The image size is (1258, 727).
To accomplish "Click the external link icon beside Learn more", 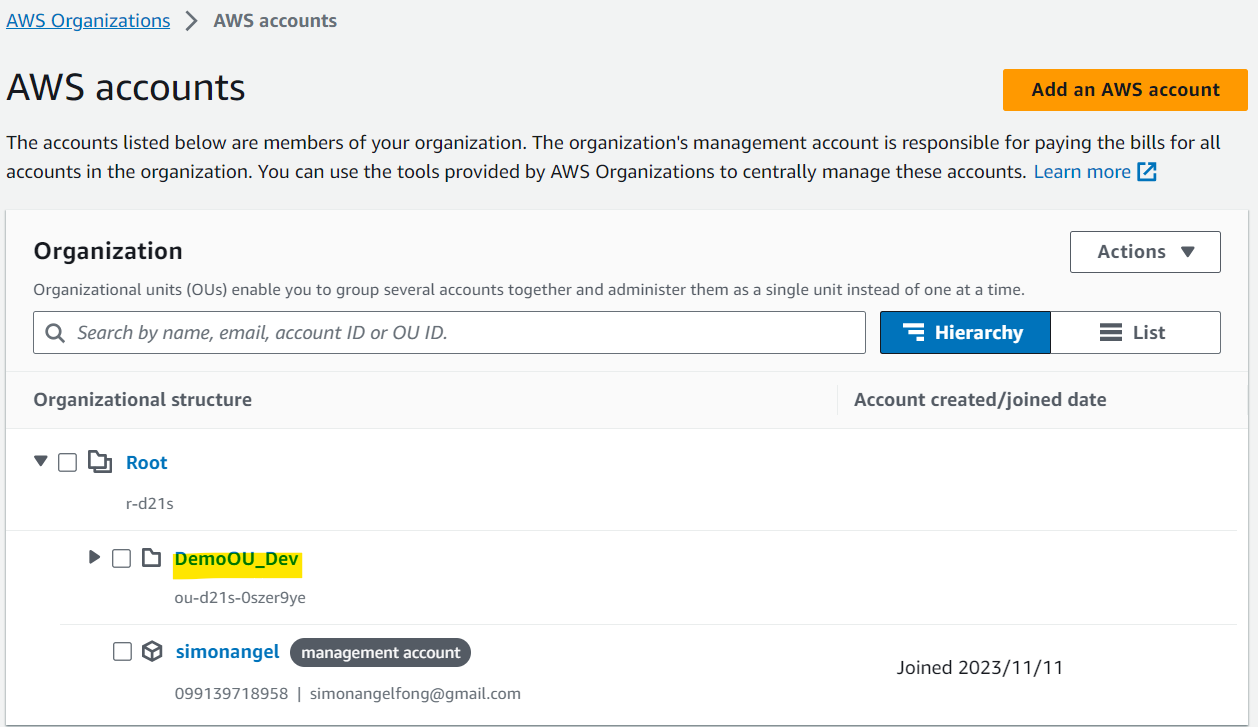I will [1147, 172].
